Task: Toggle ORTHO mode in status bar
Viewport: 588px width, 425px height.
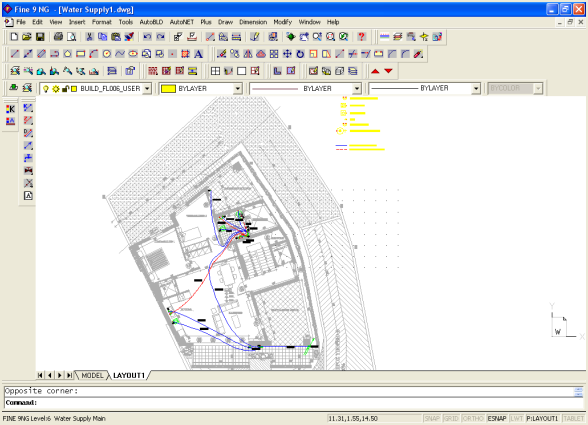Action: point(472,418)
